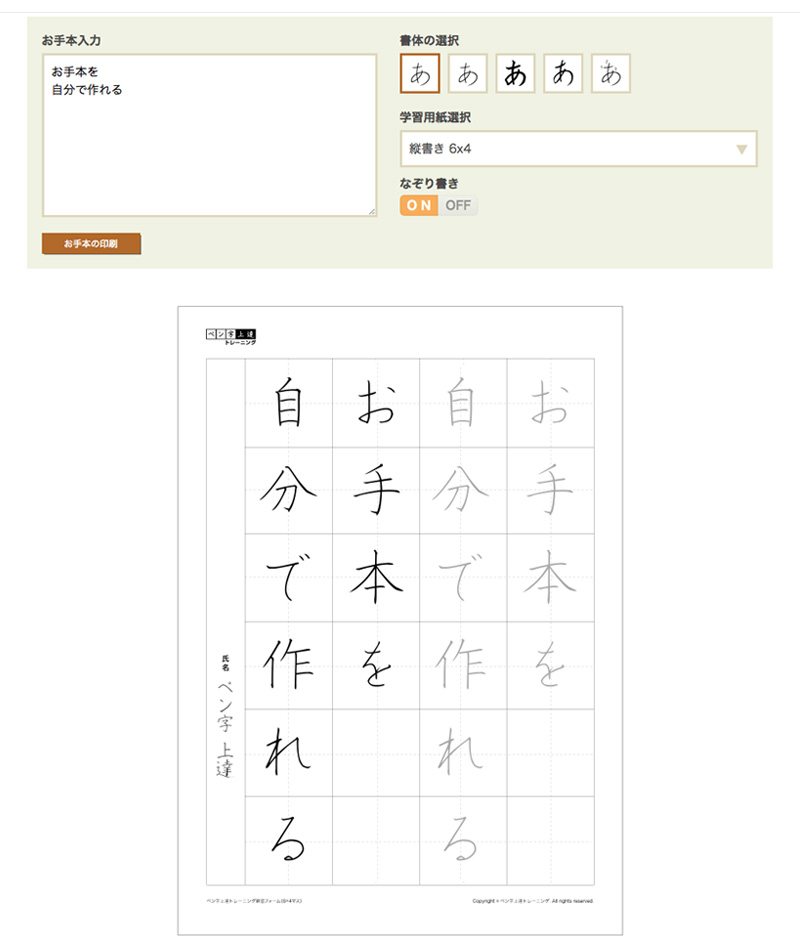This screenshot has height=950, width=800.
Task: Click the black お character cell
Action: click(x=376, y=403)
